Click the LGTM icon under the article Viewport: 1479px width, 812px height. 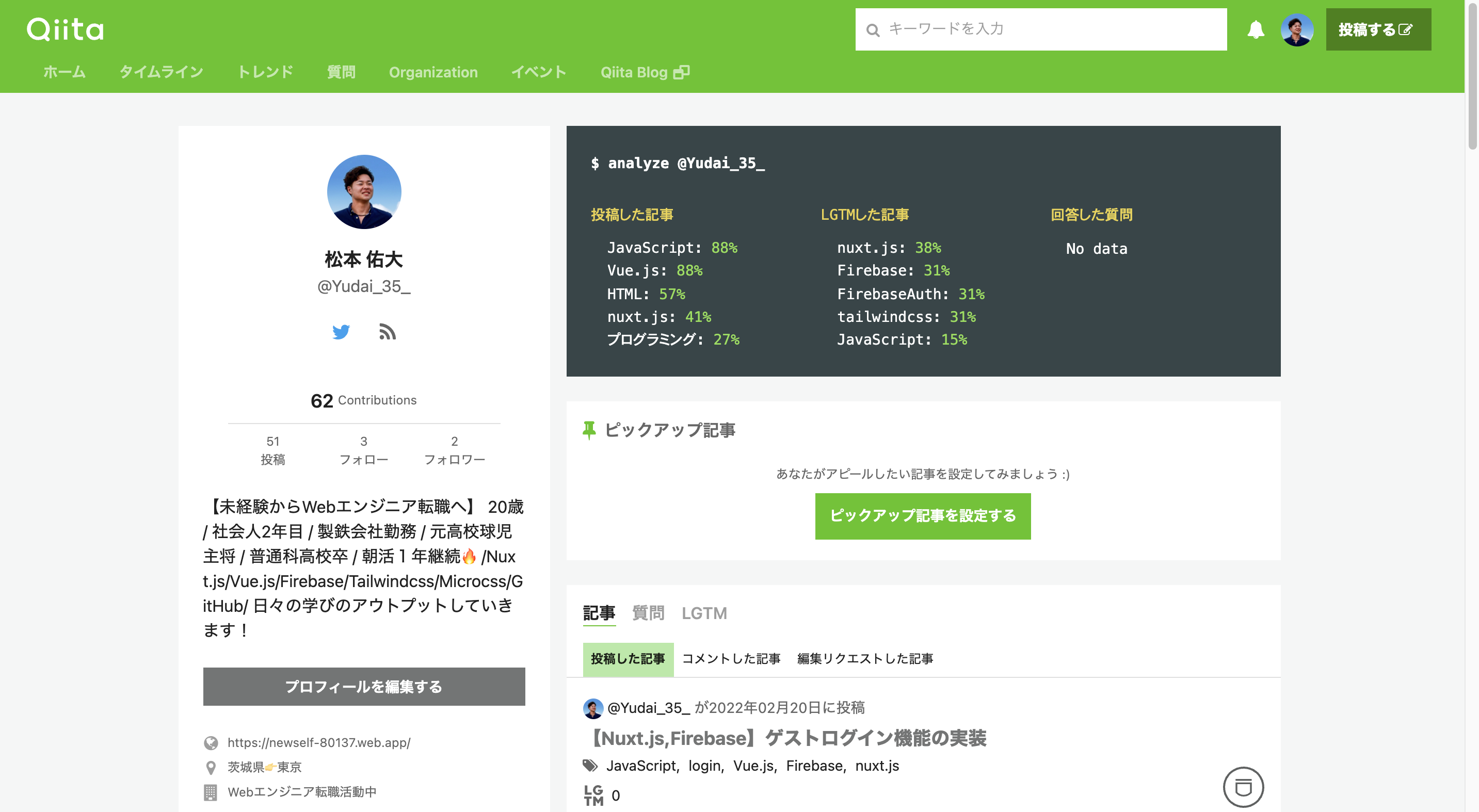(593, 795)
